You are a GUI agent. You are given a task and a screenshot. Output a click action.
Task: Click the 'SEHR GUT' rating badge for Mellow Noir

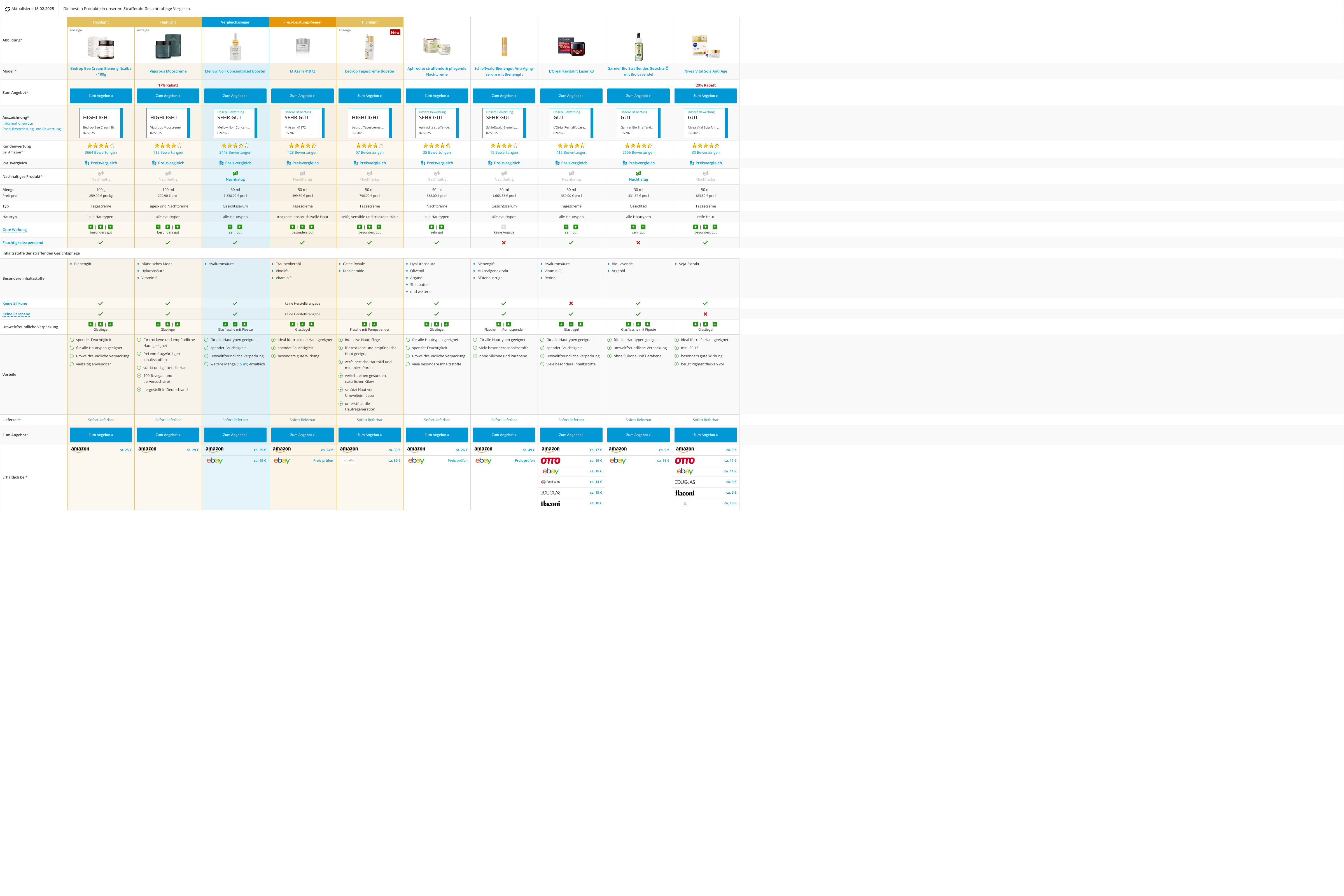(235, 123)
